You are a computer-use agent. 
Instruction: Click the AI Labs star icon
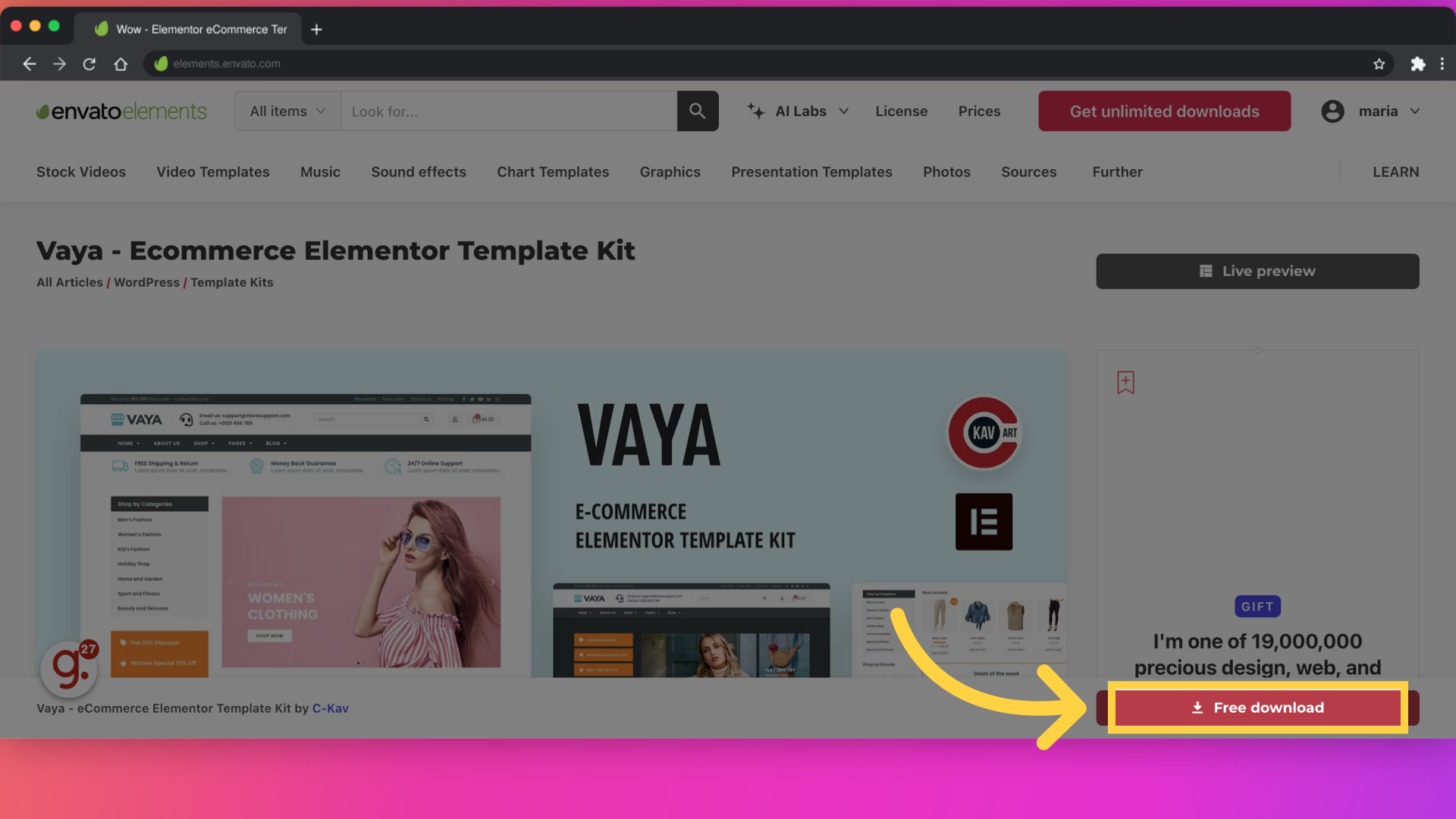(x=757, y=110)
